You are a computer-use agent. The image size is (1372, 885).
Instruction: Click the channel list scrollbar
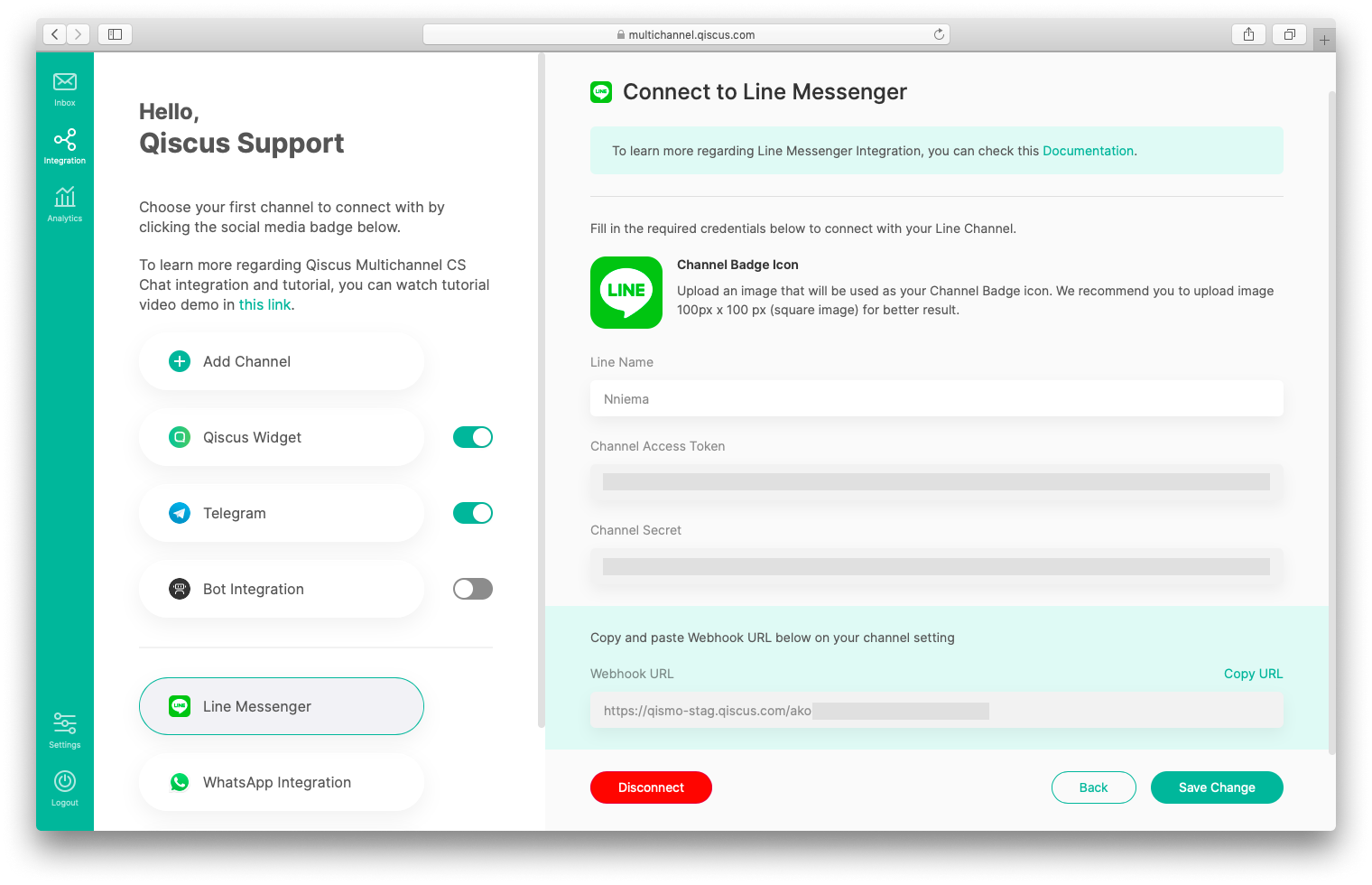(542, 390)
